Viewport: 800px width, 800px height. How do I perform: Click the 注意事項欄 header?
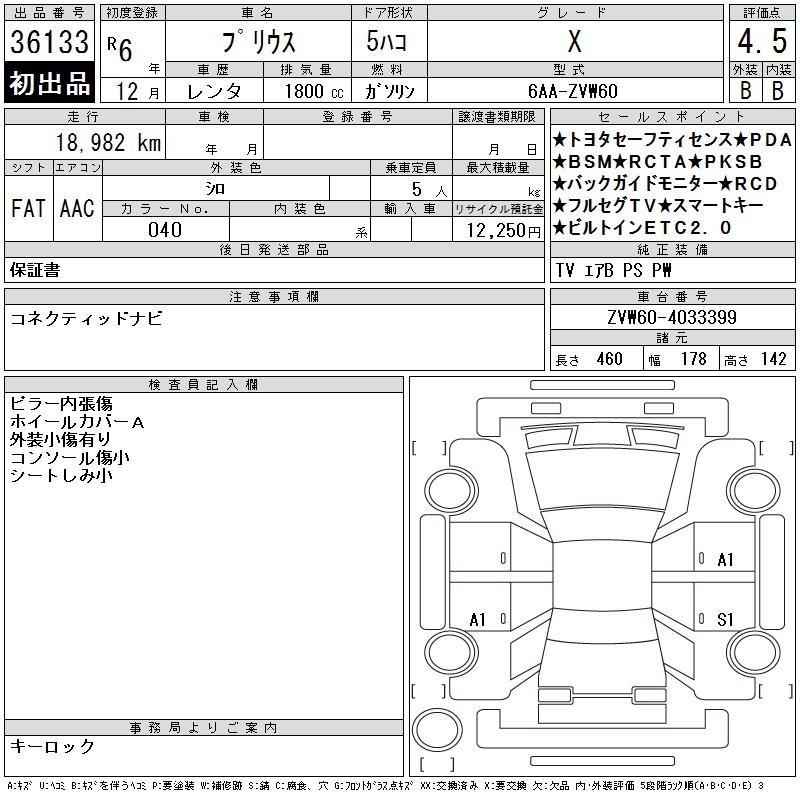click(274, 296)
